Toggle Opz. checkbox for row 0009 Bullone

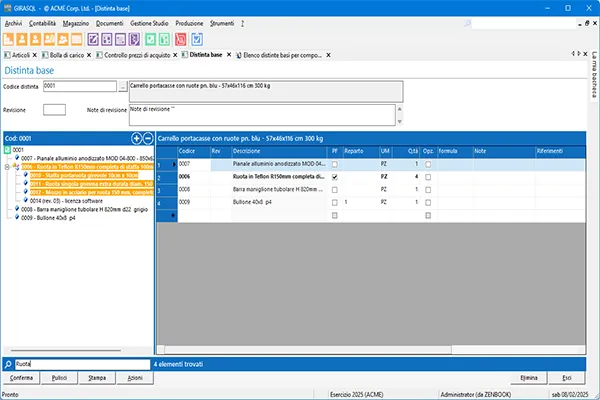428,202
